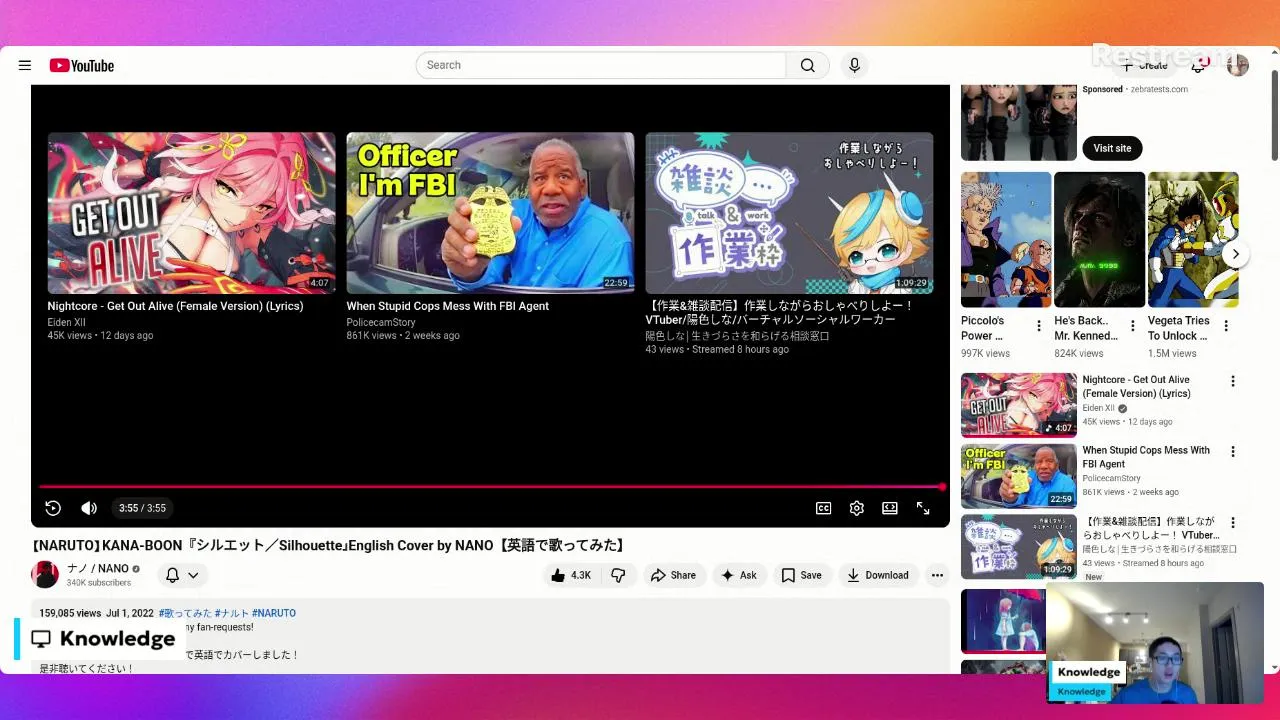Click Visit site on sponsored ad

pos(1112,148)
